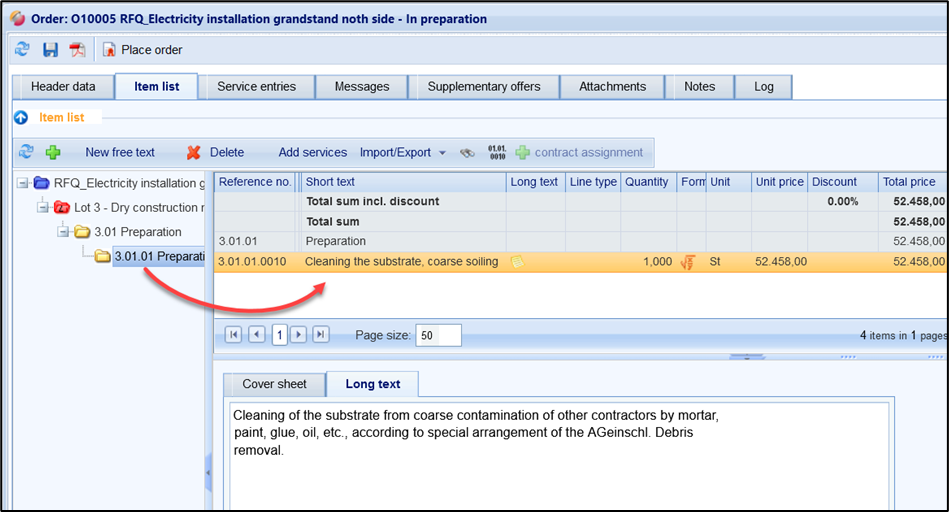Image resolution: width=949 pixels, height=512 pixels.
Task: Click the renumber items 01.01.0010 icon
Action: coord(497,153)
